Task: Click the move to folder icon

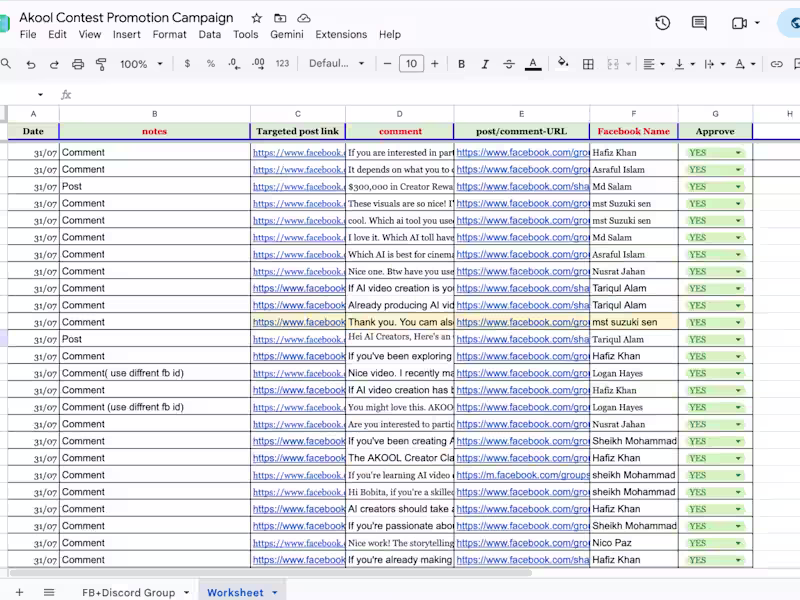Action: [280, 18]
